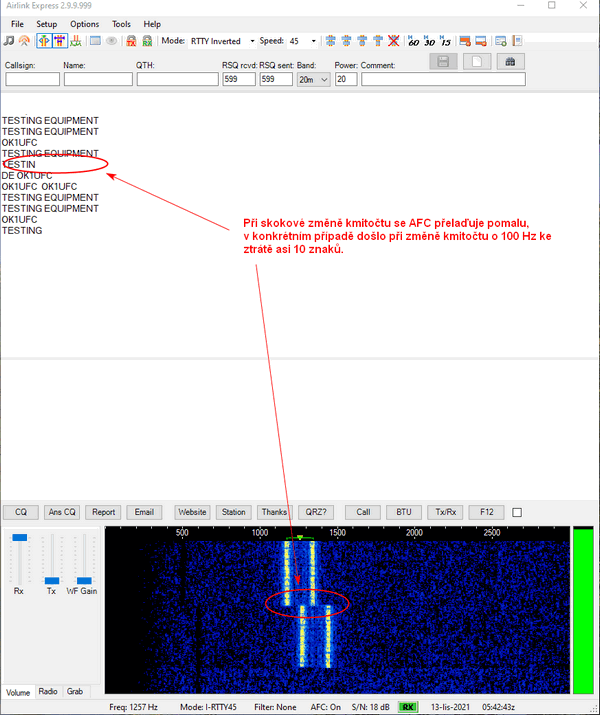
Task: Click the music note icon in toolbar
Action: 9,41
